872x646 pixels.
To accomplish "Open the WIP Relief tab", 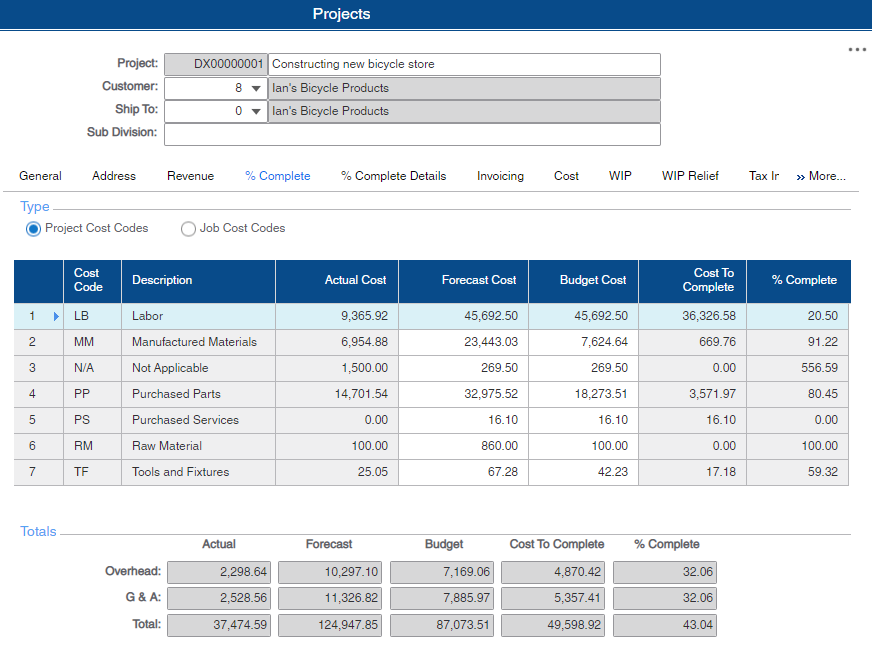I will point(690,176).
